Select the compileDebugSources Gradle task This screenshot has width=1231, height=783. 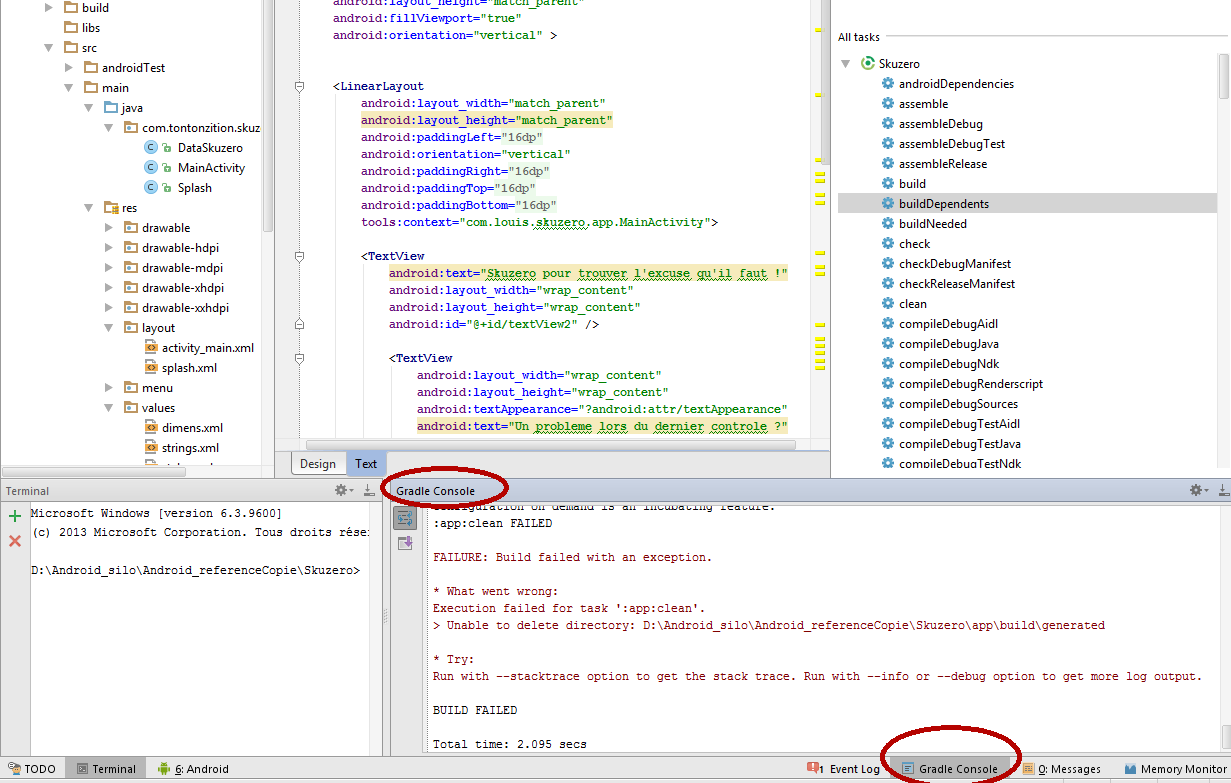coord(958,404)
